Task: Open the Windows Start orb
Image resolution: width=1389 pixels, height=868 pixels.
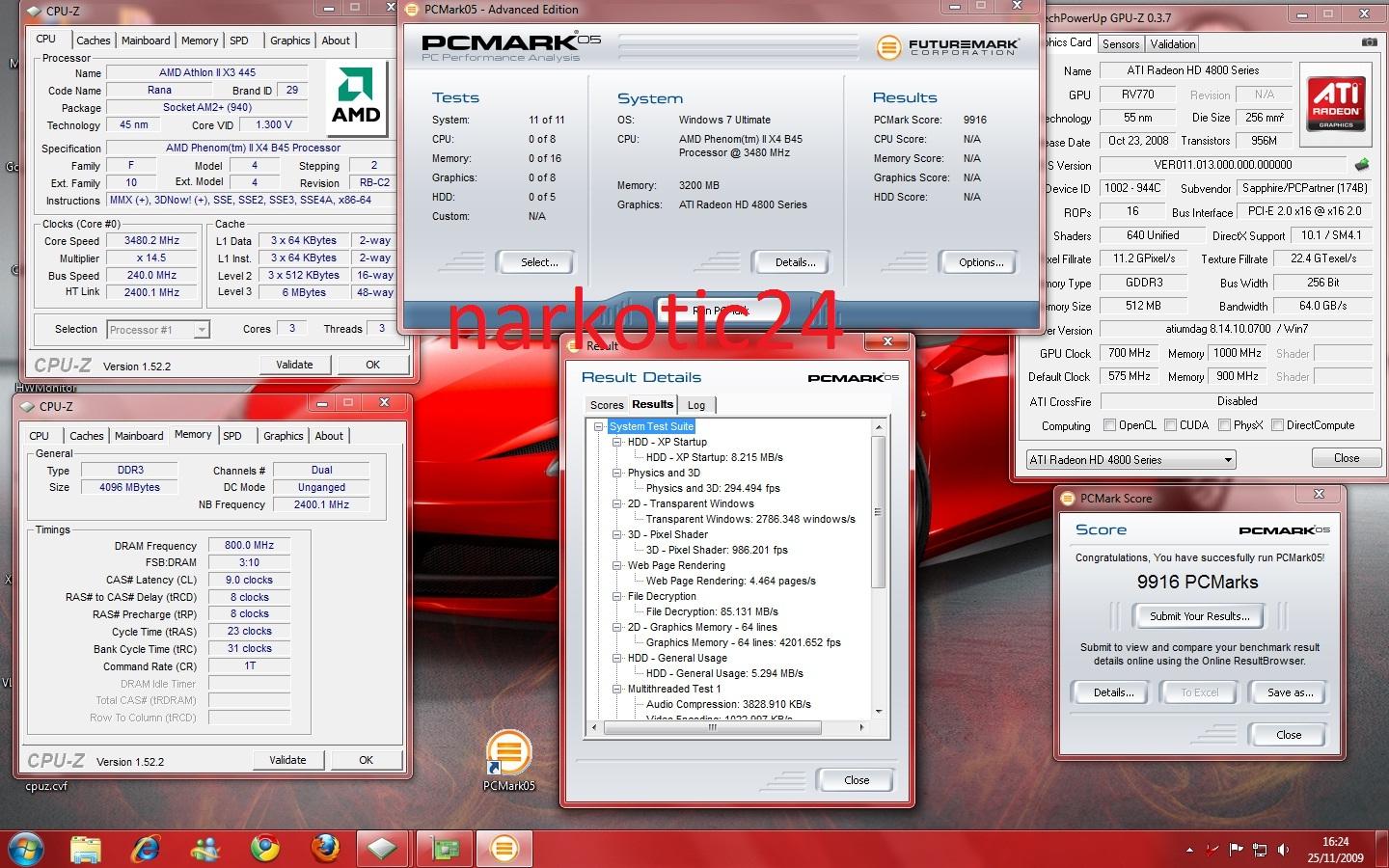Action: coord(26,849)
